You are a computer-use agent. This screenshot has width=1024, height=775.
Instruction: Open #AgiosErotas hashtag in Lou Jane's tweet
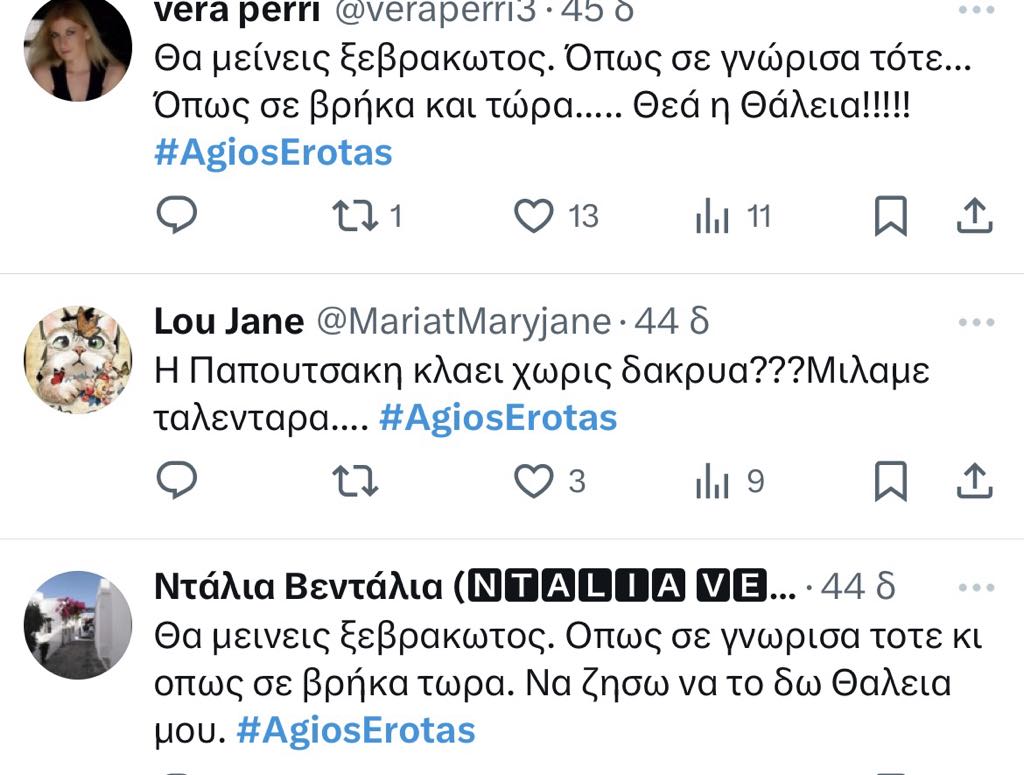[x=498, y=417]
